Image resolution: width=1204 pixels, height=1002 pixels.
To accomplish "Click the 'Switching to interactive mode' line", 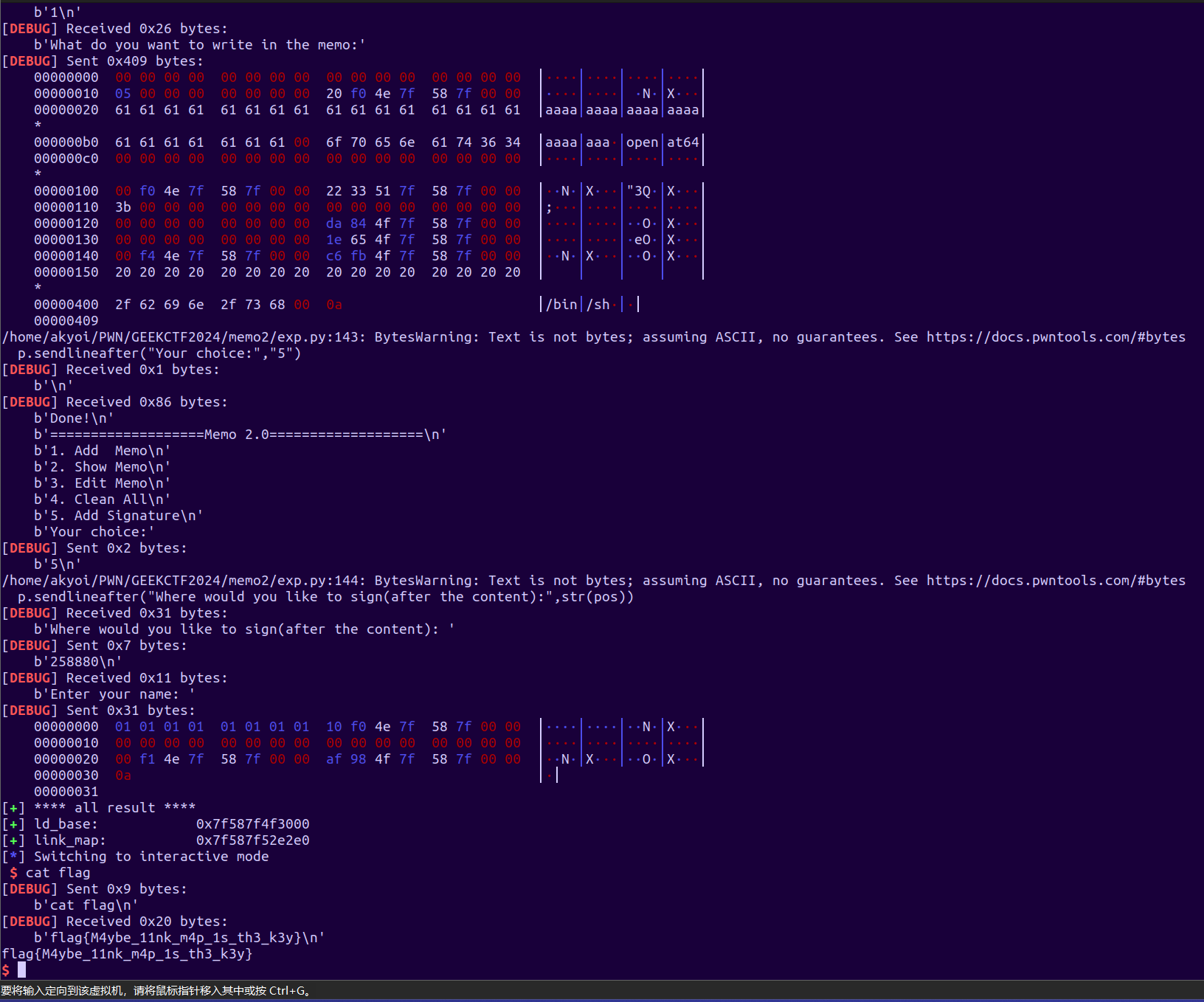I will [x=135, y=856].
